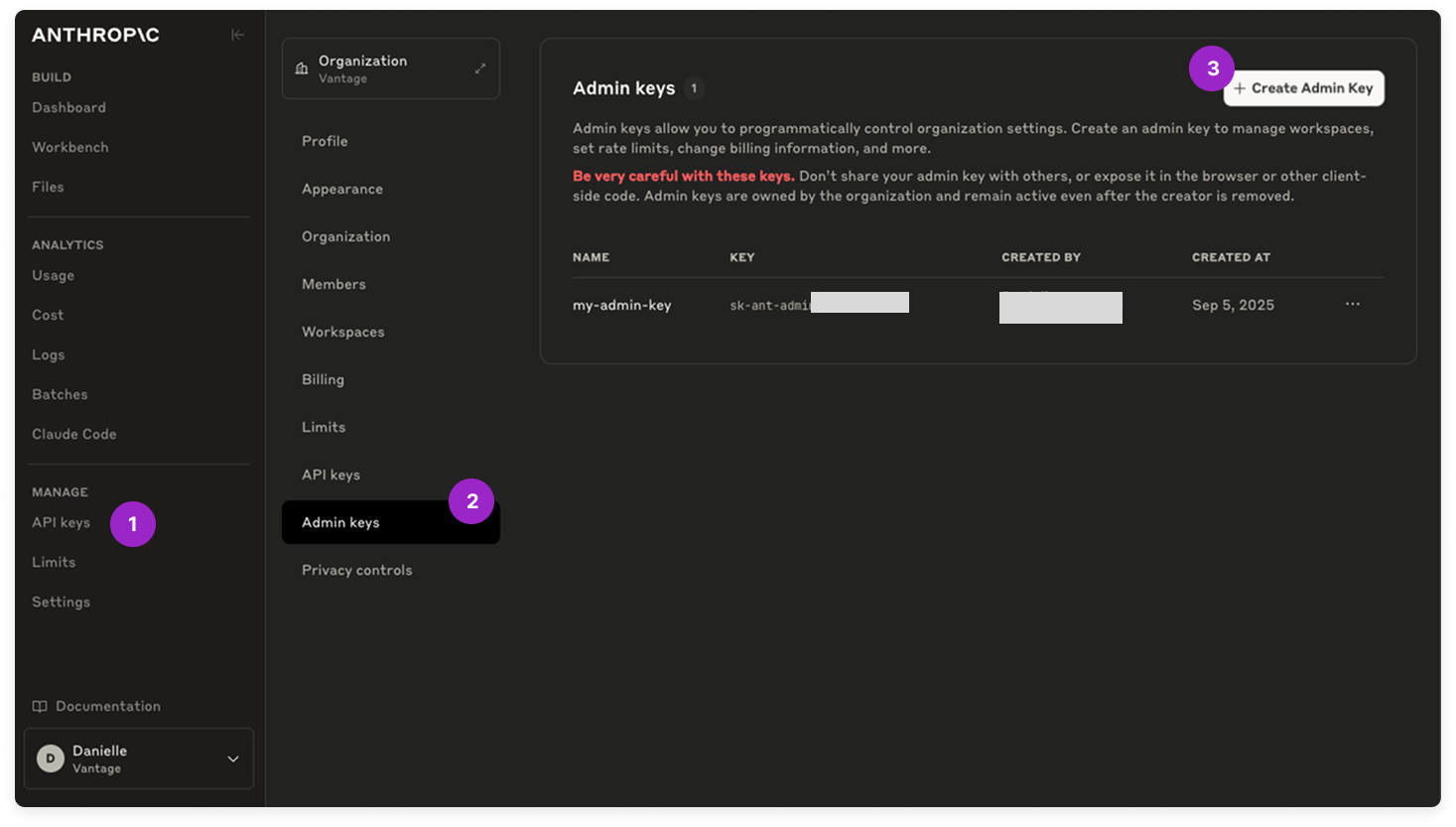This screenshot has height=827, width=1456.
Task: Click the my-admin-key table row name
Action: [x=622, y=305]
